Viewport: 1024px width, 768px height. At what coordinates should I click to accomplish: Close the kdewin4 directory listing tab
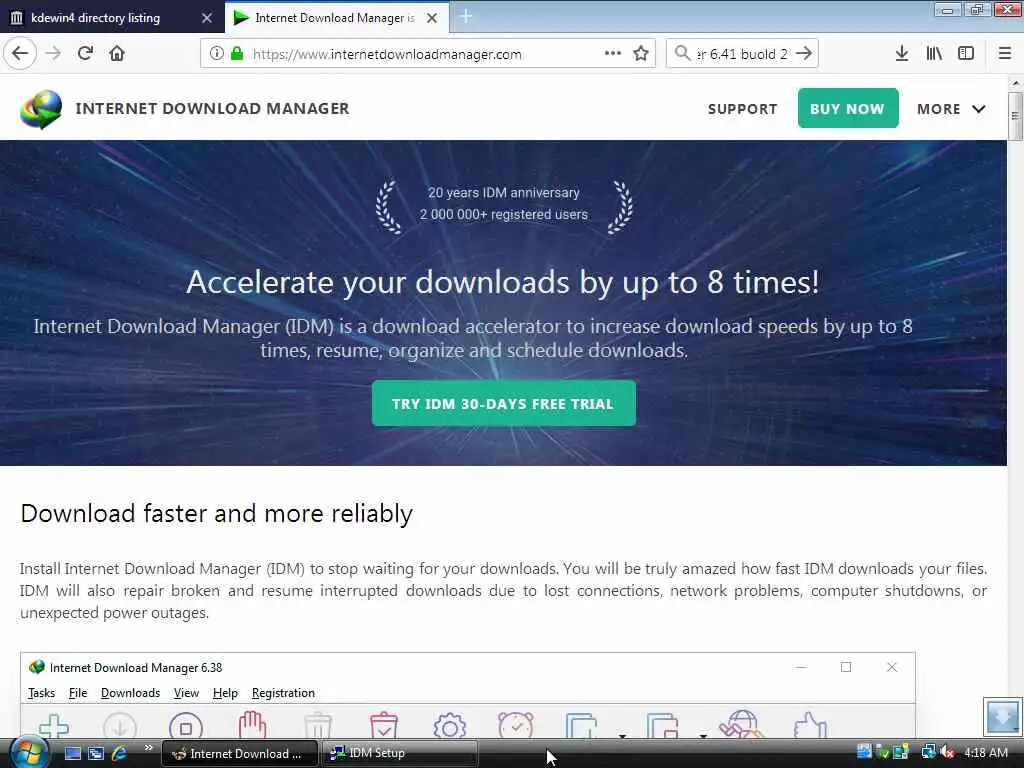(207, 18)
